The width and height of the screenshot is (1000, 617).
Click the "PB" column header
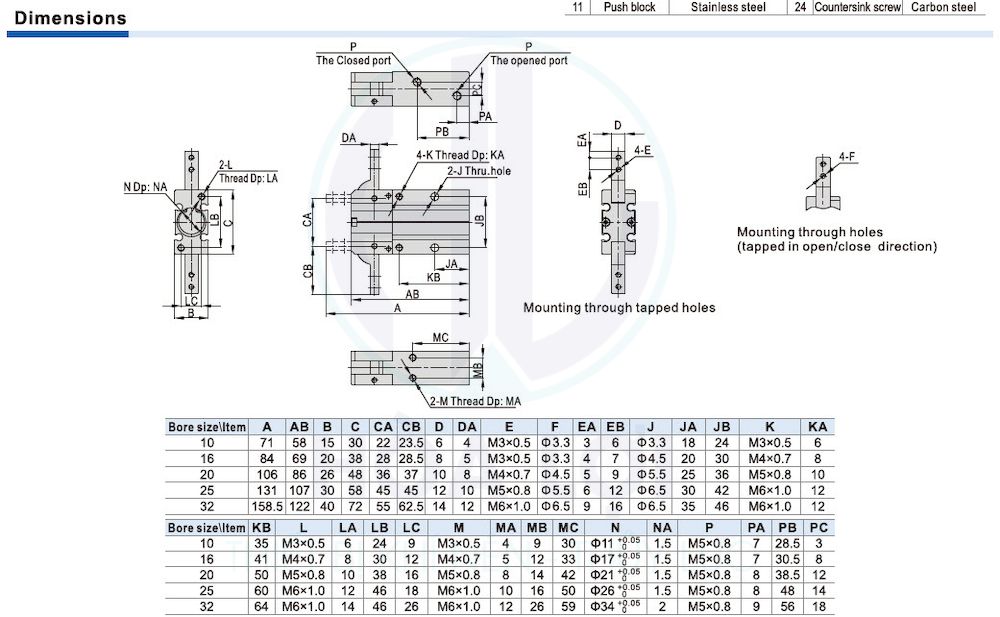pyautogui.click(x=788, y=528)
